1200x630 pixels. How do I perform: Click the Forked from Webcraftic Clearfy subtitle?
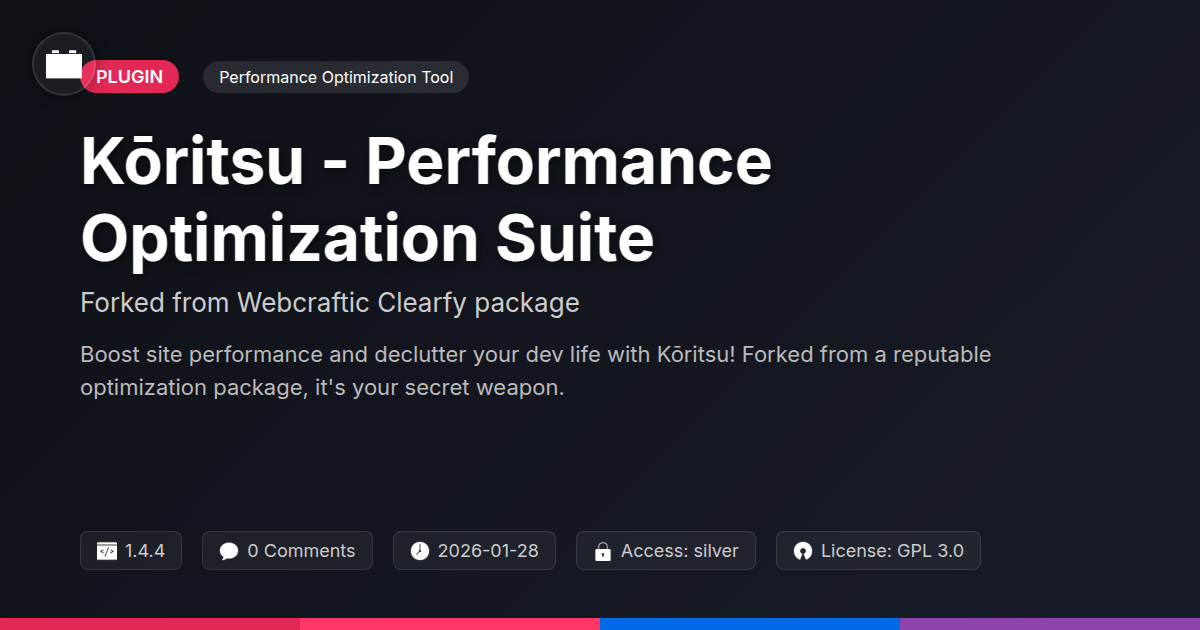click(x=330, y=302)
